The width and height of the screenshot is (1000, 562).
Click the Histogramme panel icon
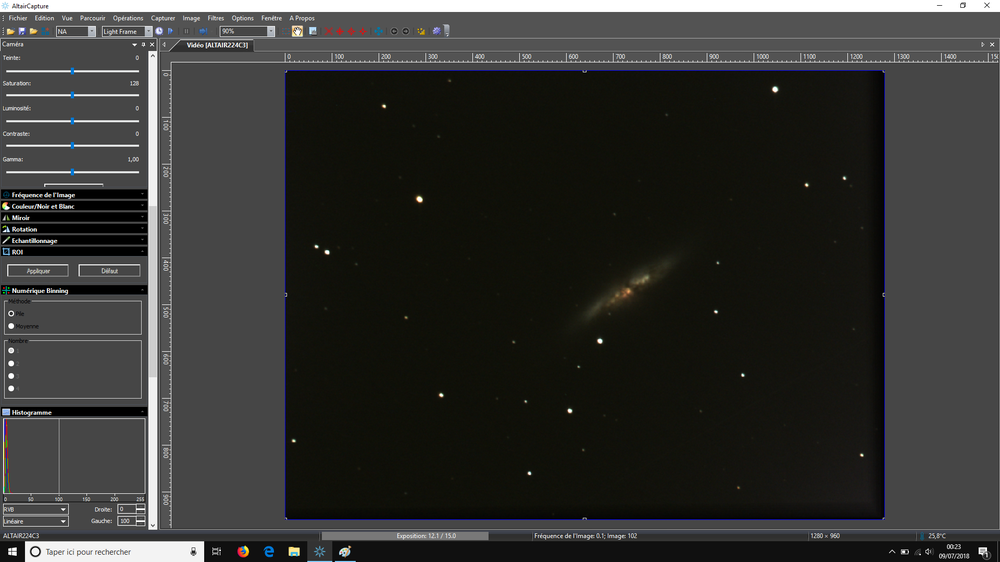pos(6,412)
